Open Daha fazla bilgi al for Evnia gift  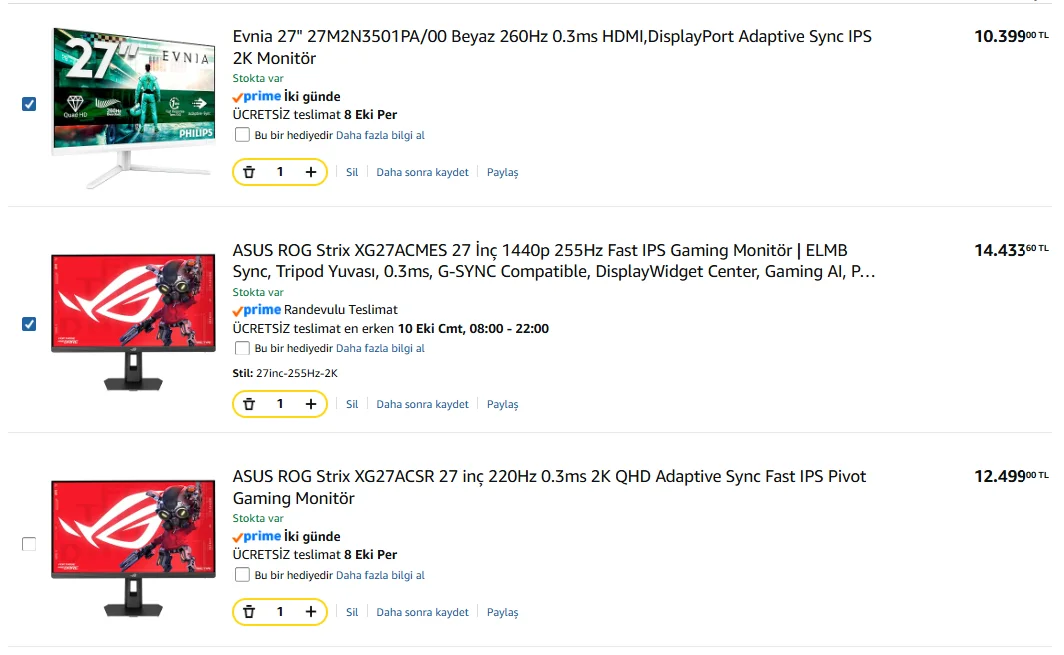coord(380,136)
